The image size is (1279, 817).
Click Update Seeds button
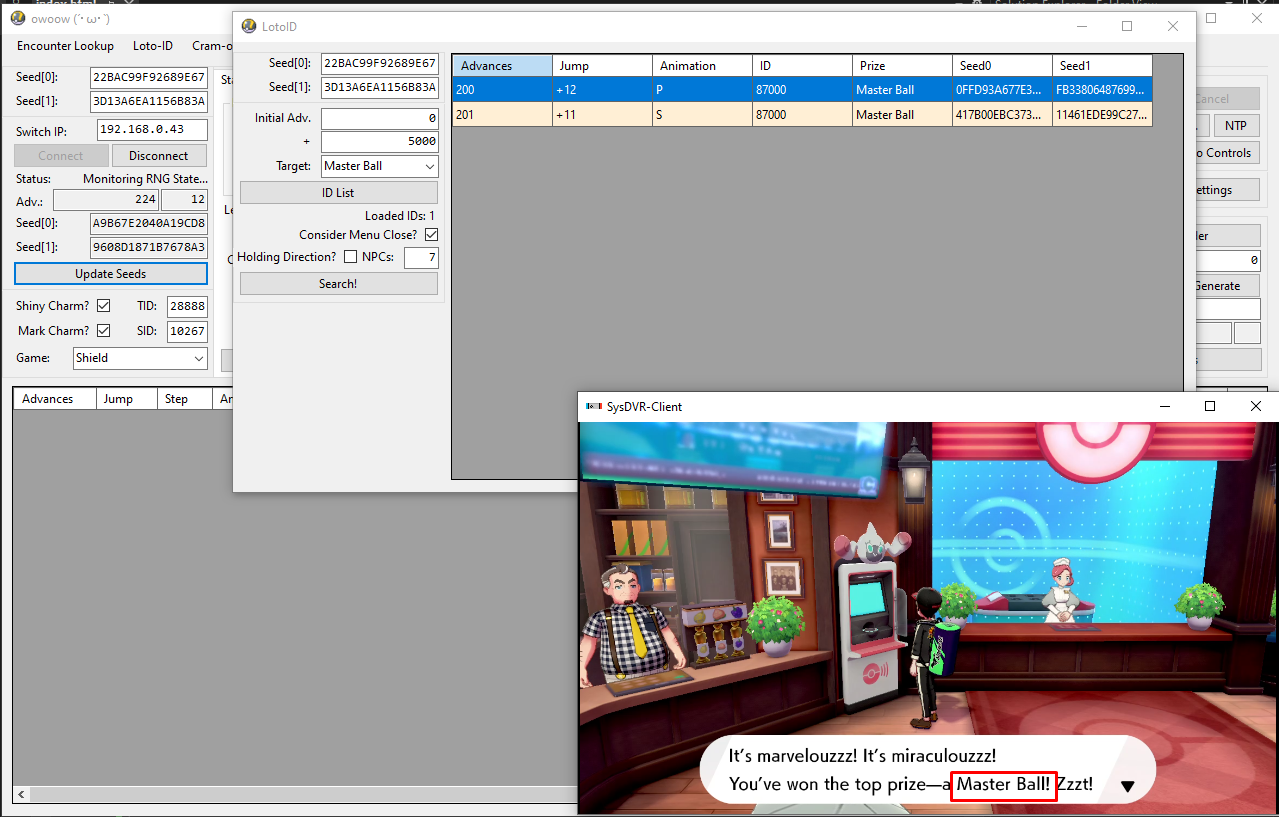click(x=111, y=274)
